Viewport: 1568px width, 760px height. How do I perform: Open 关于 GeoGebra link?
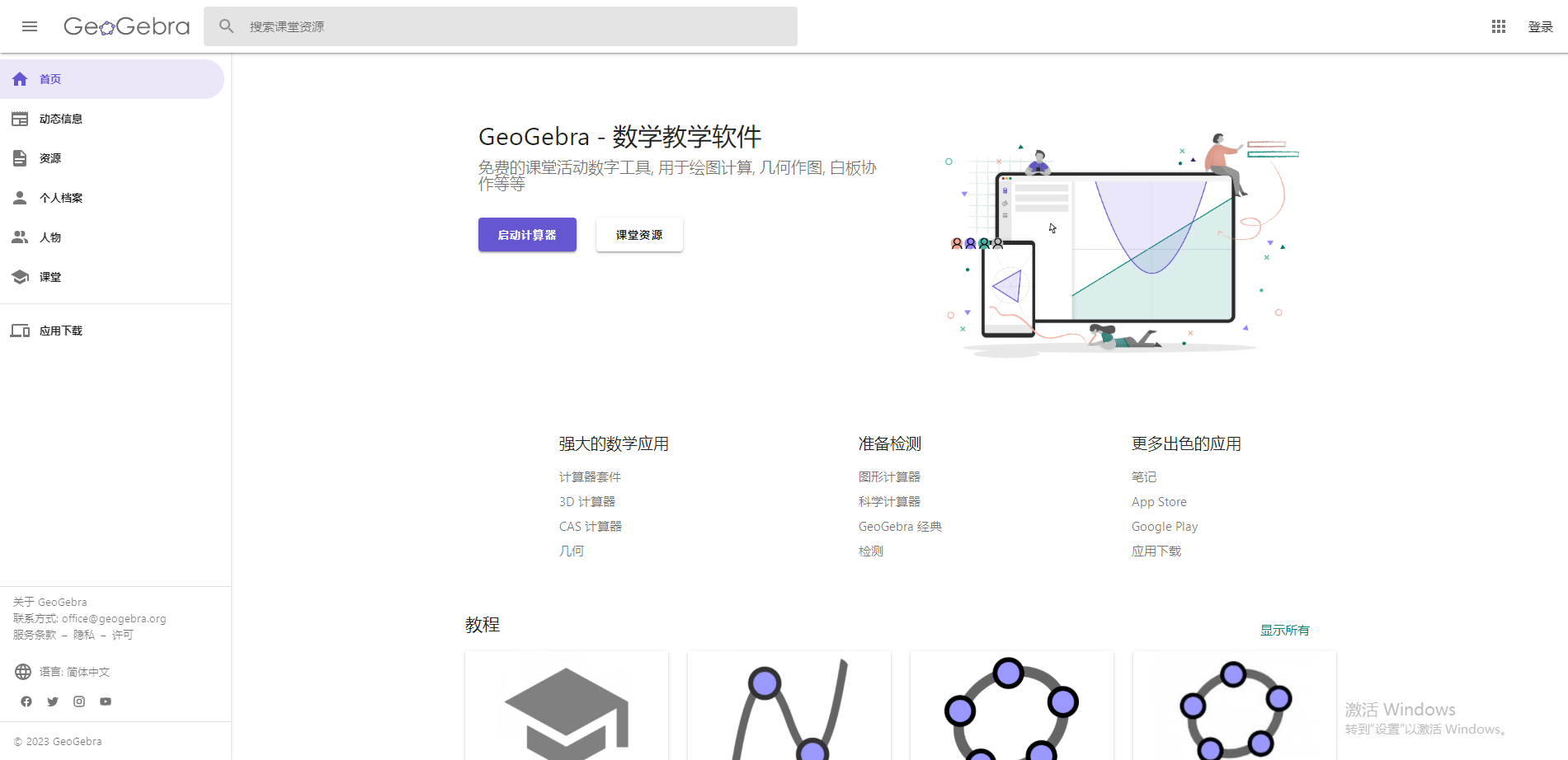50,603
